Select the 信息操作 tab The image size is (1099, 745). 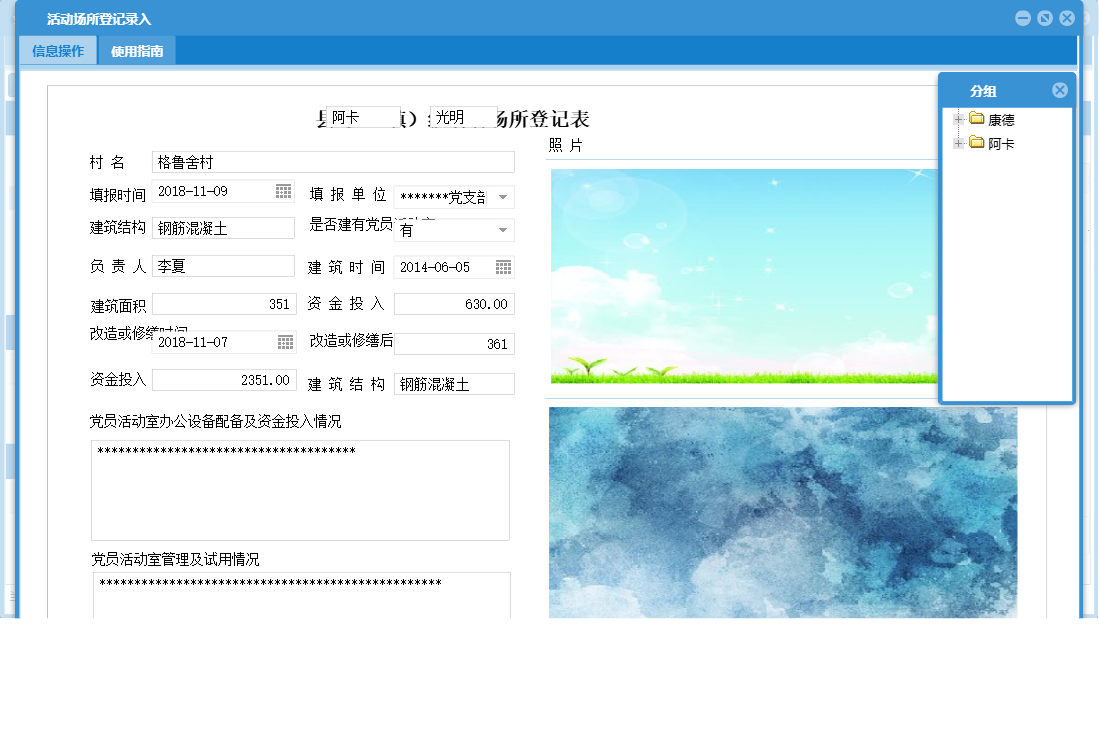57,49
